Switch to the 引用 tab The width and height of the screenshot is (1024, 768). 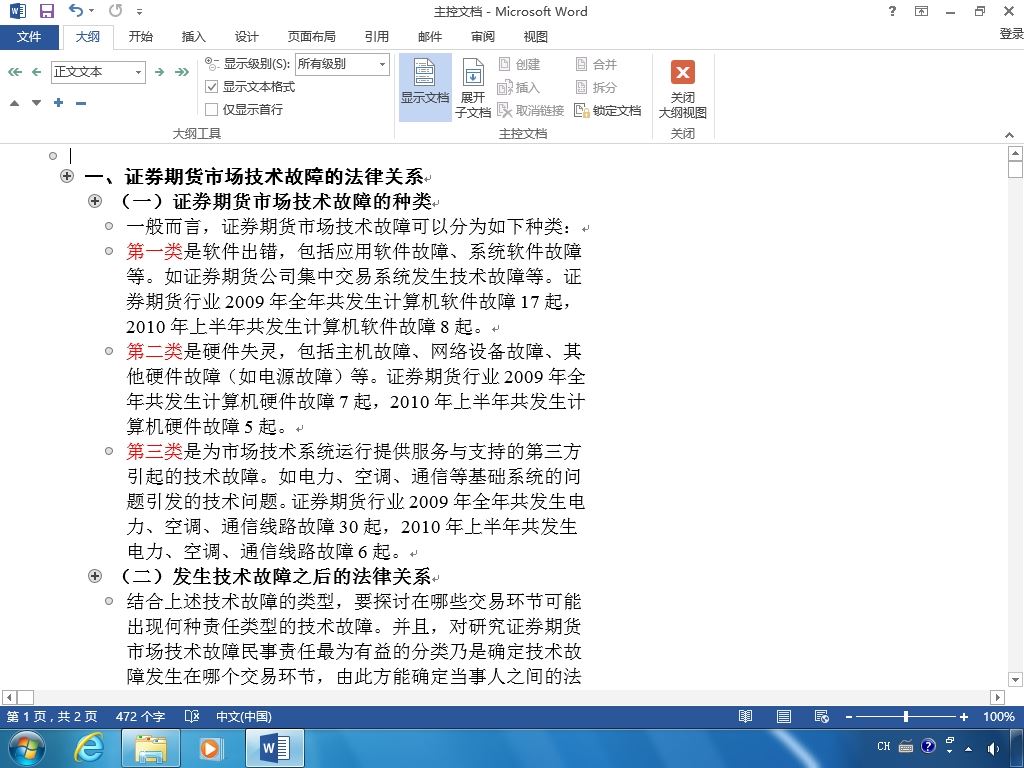377,37
